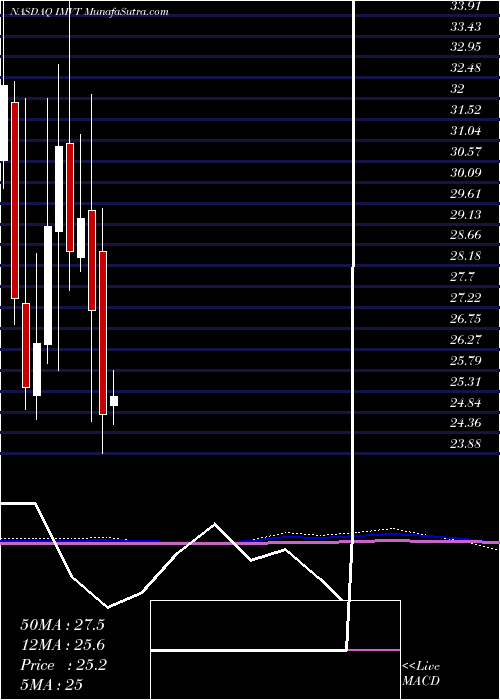
Task: Click the 31.04 price axis label
Action: tap(466, 131)
